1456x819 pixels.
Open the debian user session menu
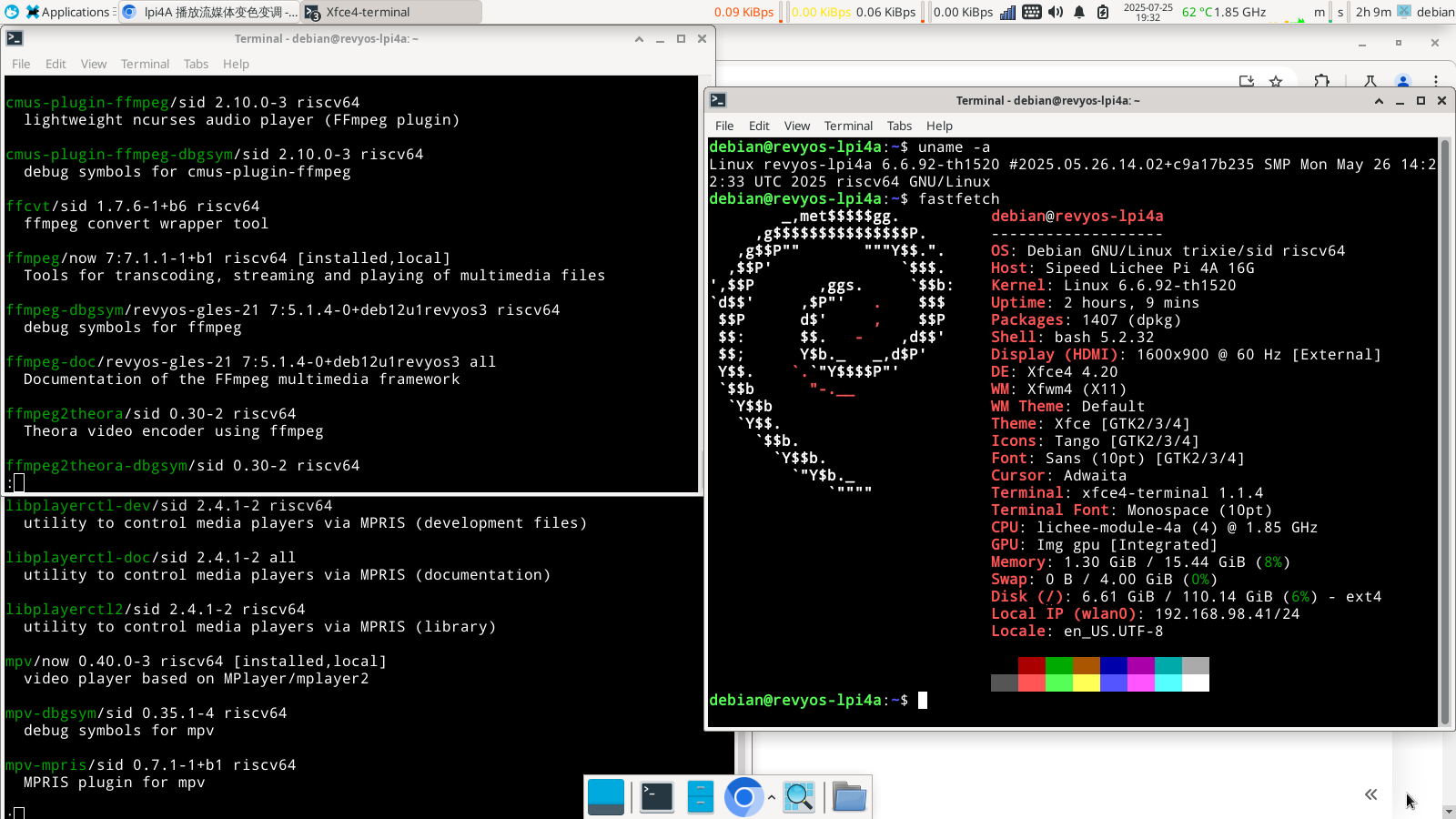tap(1427, 12)
